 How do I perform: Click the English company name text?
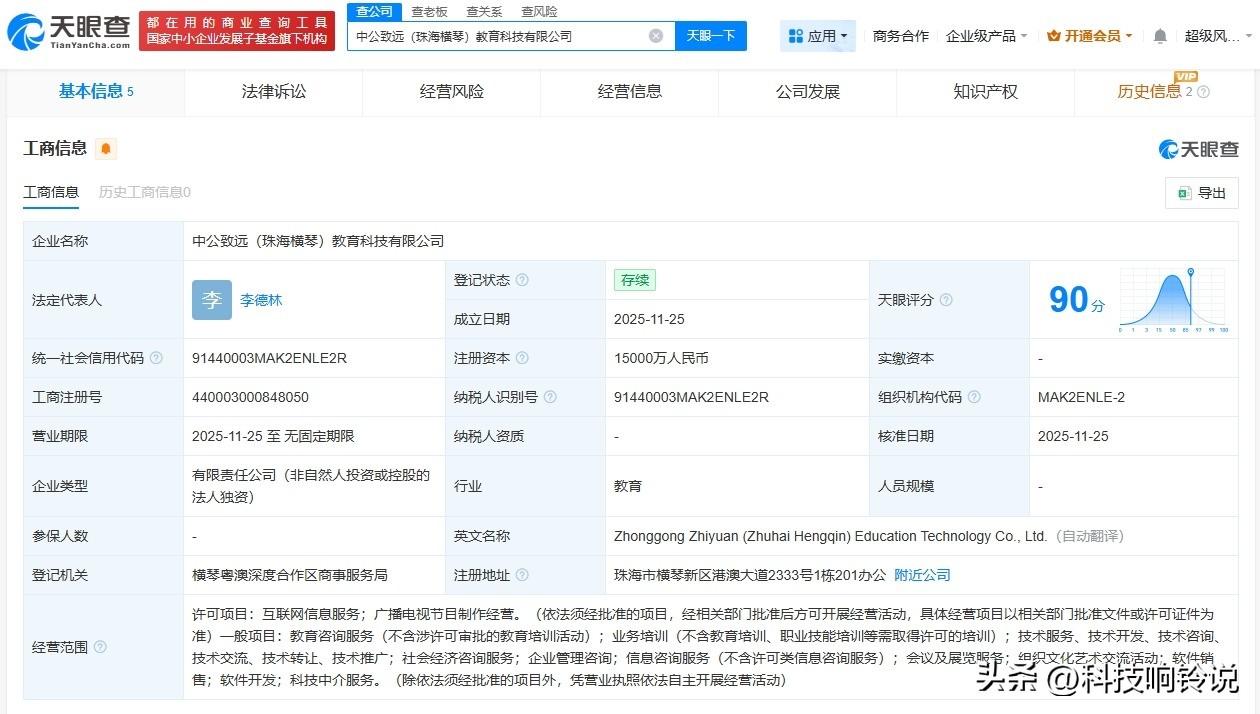(830, 536)
